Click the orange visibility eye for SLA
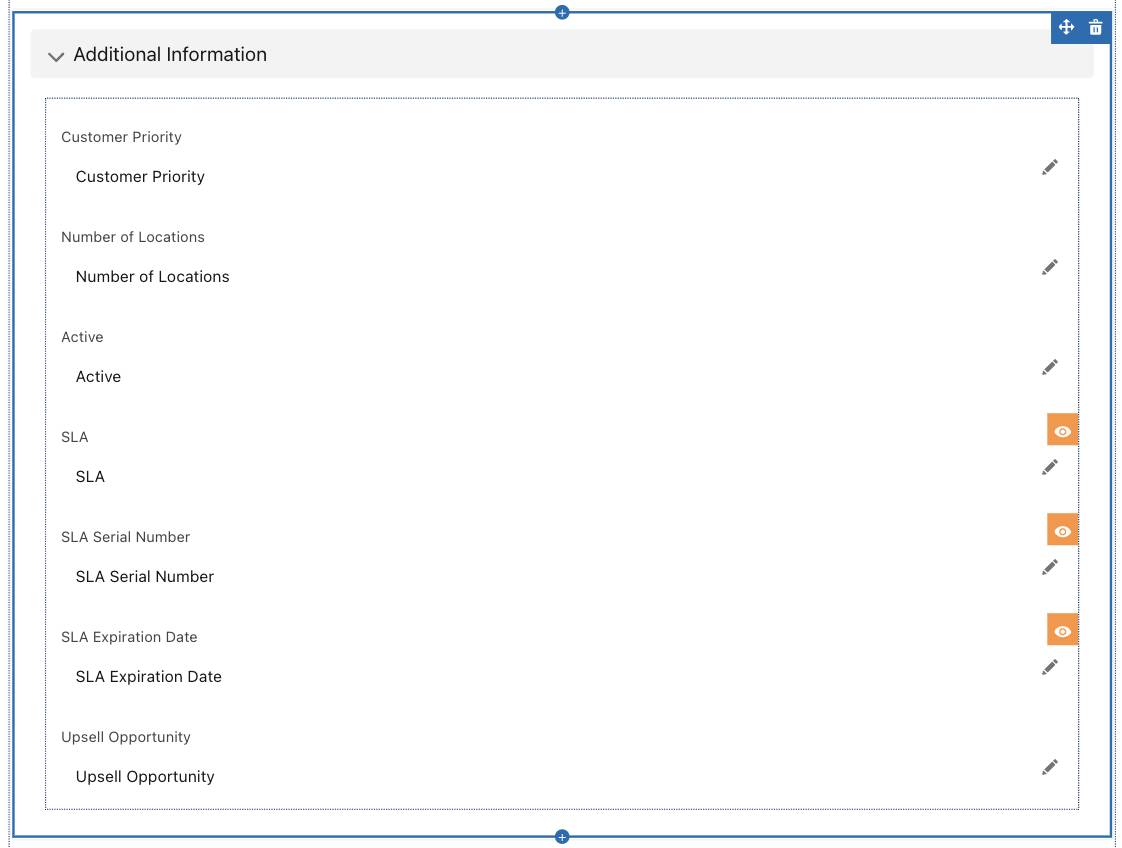 click(1063, 431)
